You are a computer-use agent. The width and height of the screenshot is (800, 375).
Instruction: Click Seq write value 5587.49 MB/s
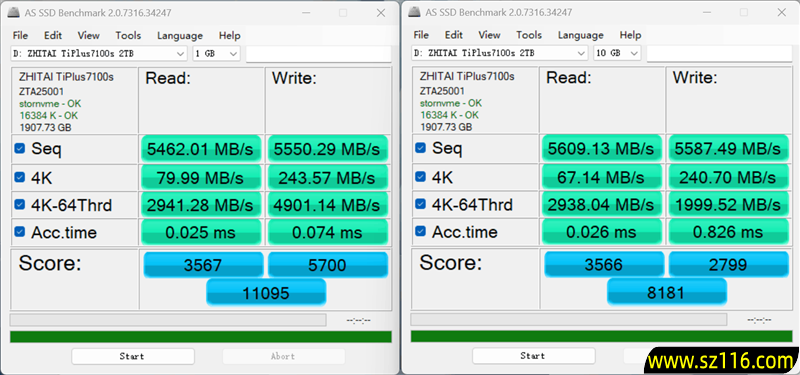(728, 148)
